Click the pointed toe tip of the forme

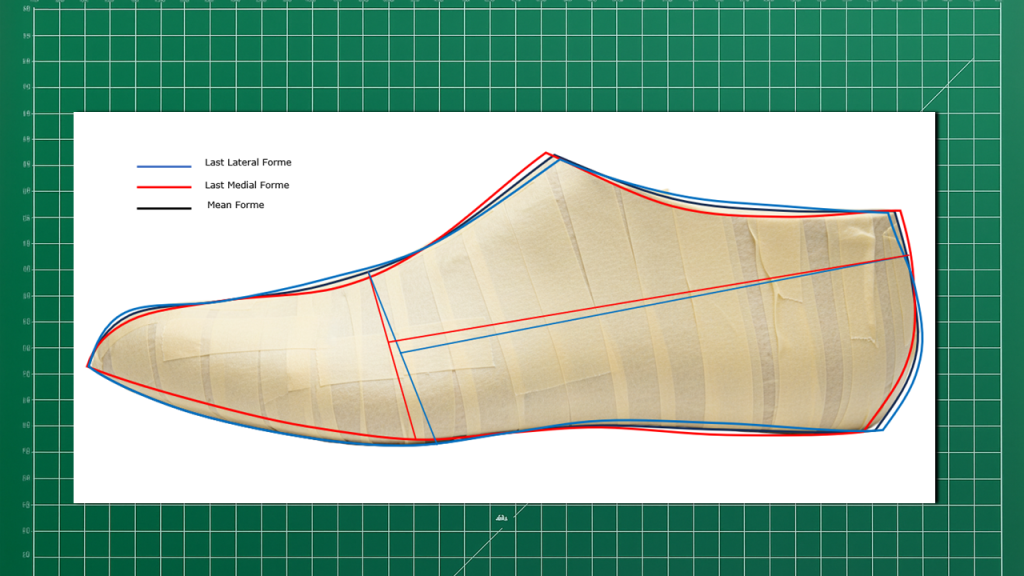pyautogui.click(x=89, y=367)
